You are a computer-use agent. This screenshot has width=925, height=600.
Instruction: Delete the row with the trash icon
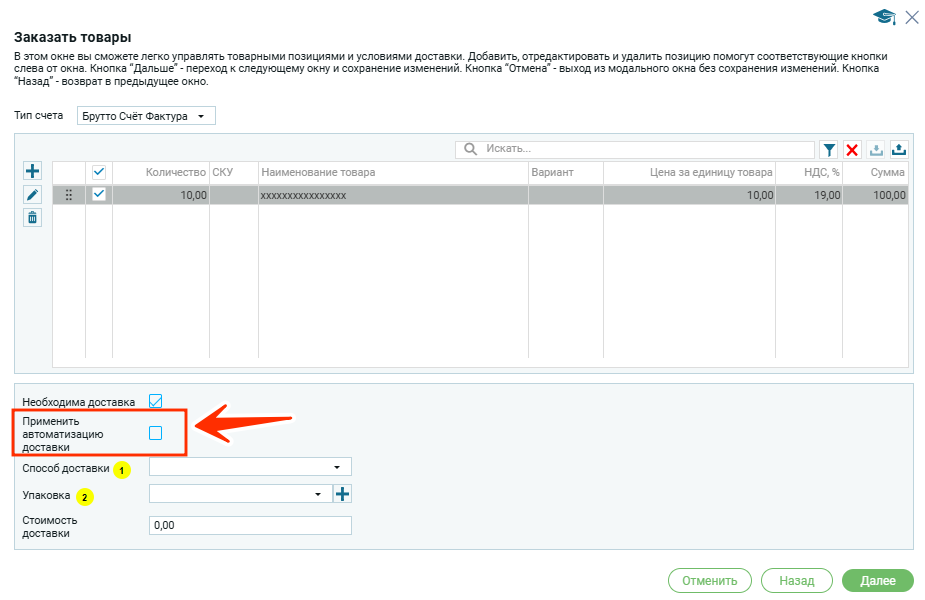coord(32,217)
